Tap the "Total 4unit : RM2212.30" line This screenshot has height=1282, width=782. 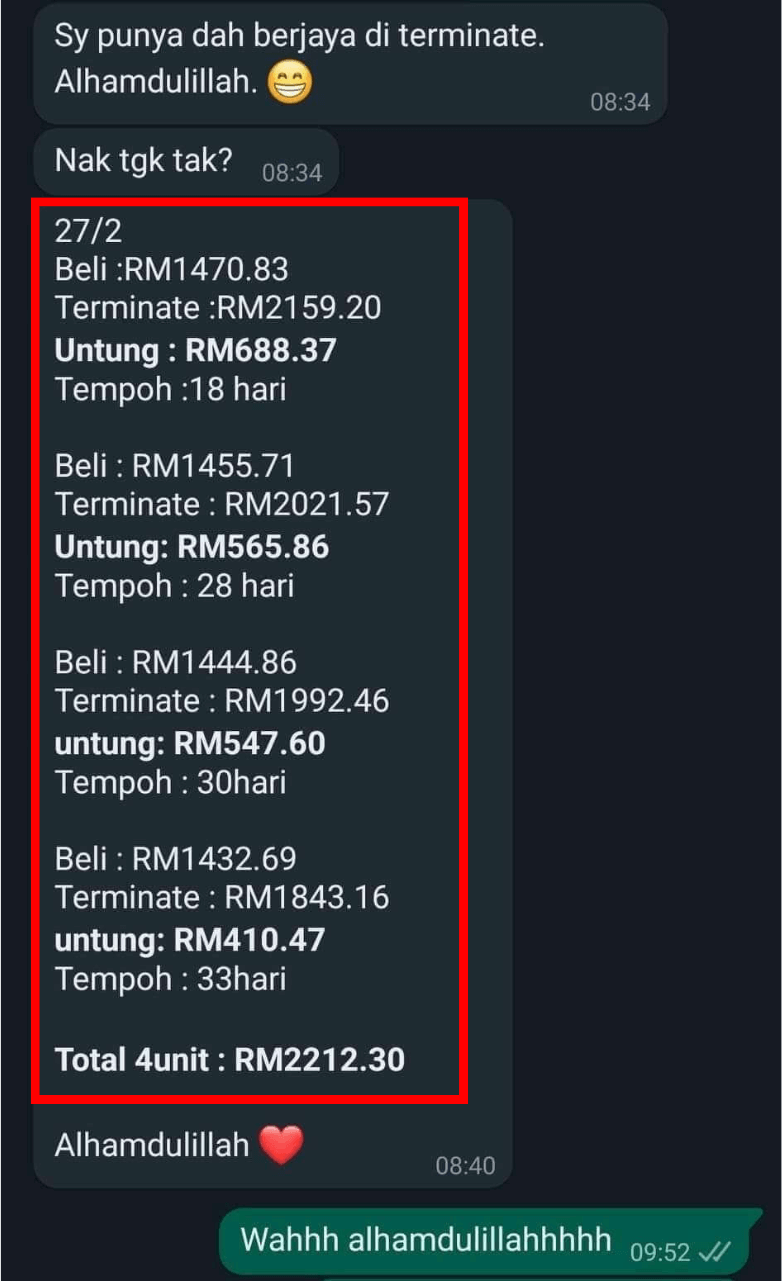230,1059
